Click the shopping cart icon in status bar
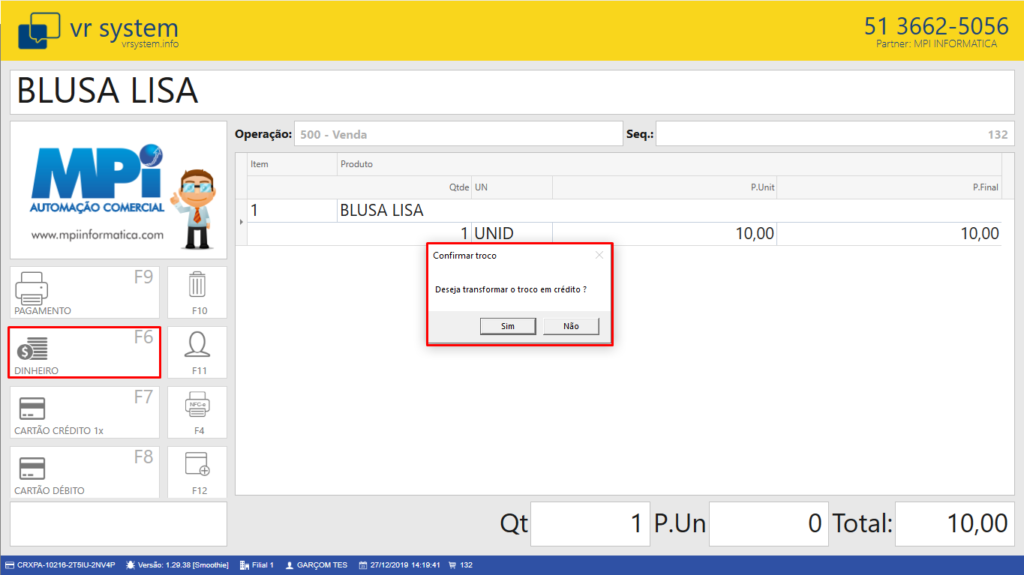 [x=451, y=565]
